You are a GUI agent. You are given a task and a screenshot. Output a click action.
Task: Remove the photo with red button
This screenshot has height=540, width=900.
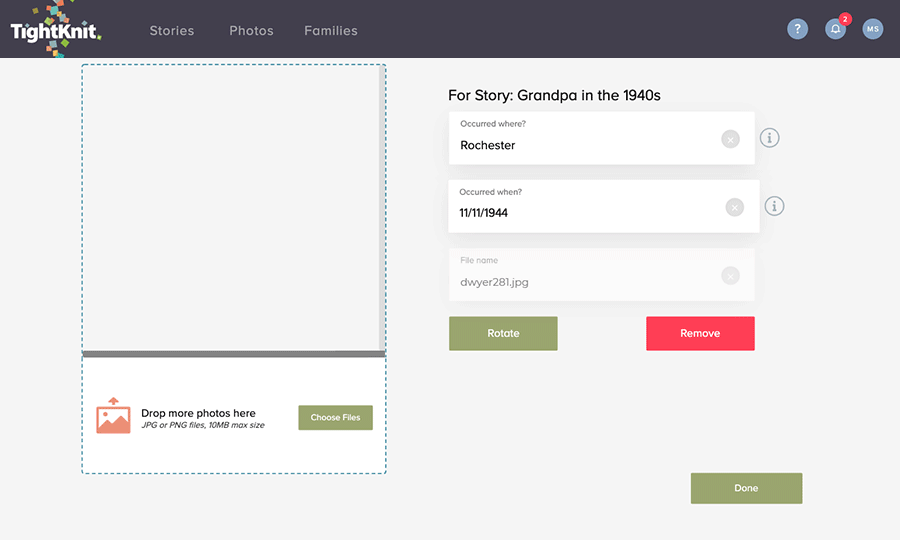coord(700,333)
